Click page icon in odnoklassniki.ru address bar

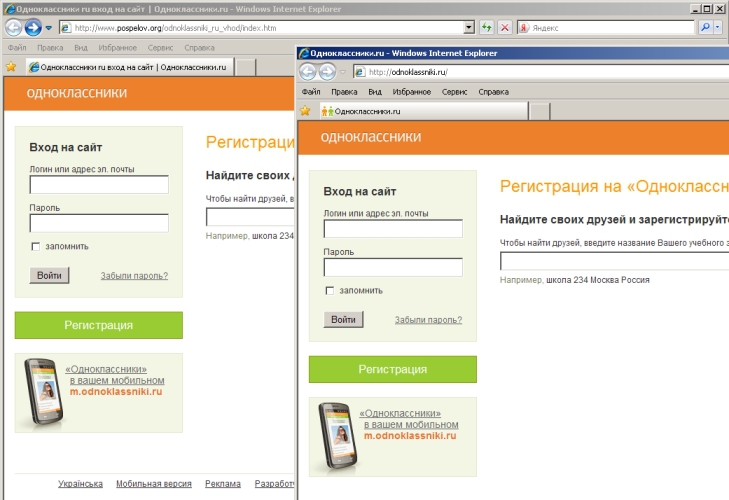[x=360, y=72]
